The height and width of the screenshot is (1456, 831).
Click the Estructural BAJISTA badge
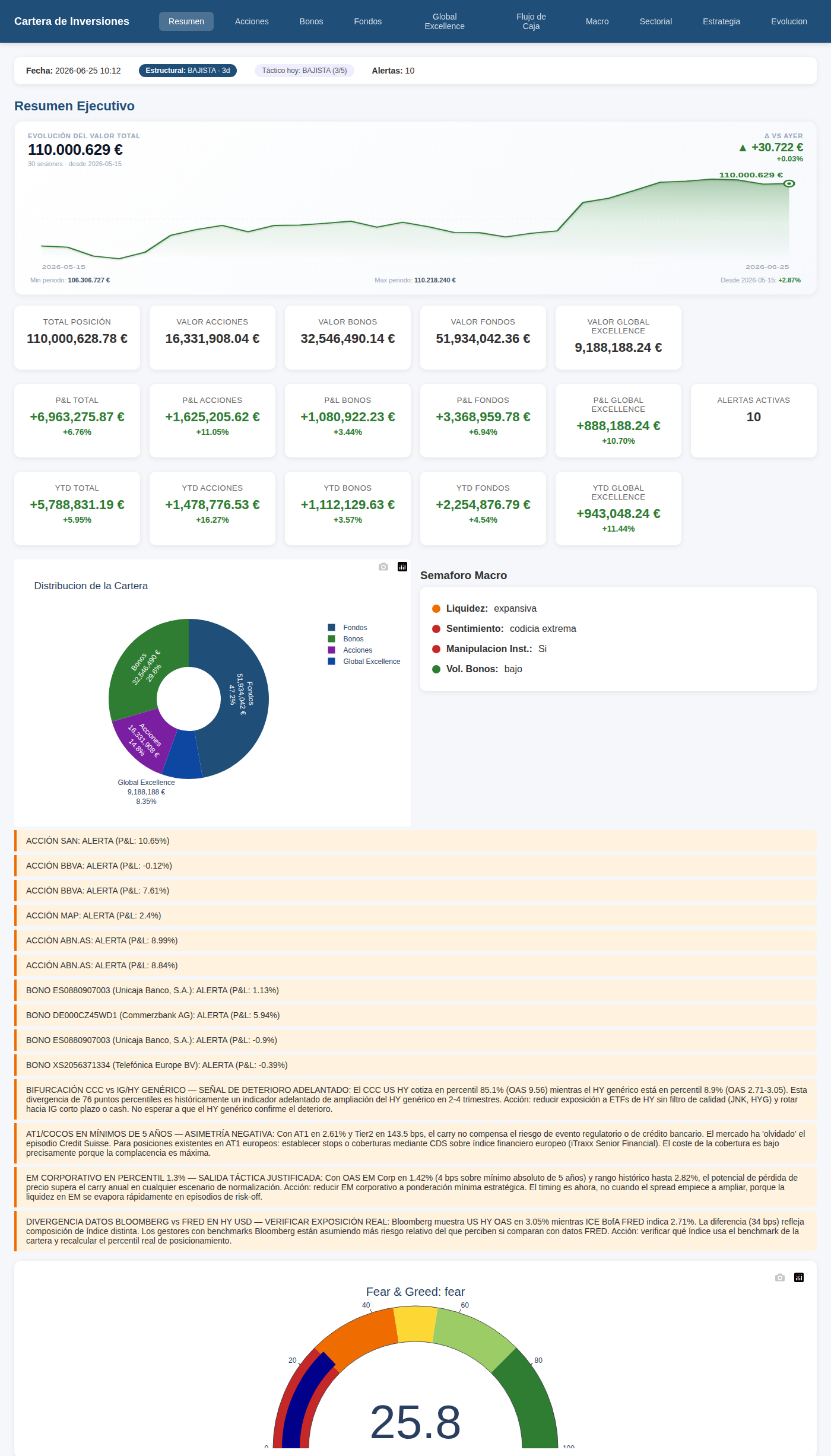[188, 71]
